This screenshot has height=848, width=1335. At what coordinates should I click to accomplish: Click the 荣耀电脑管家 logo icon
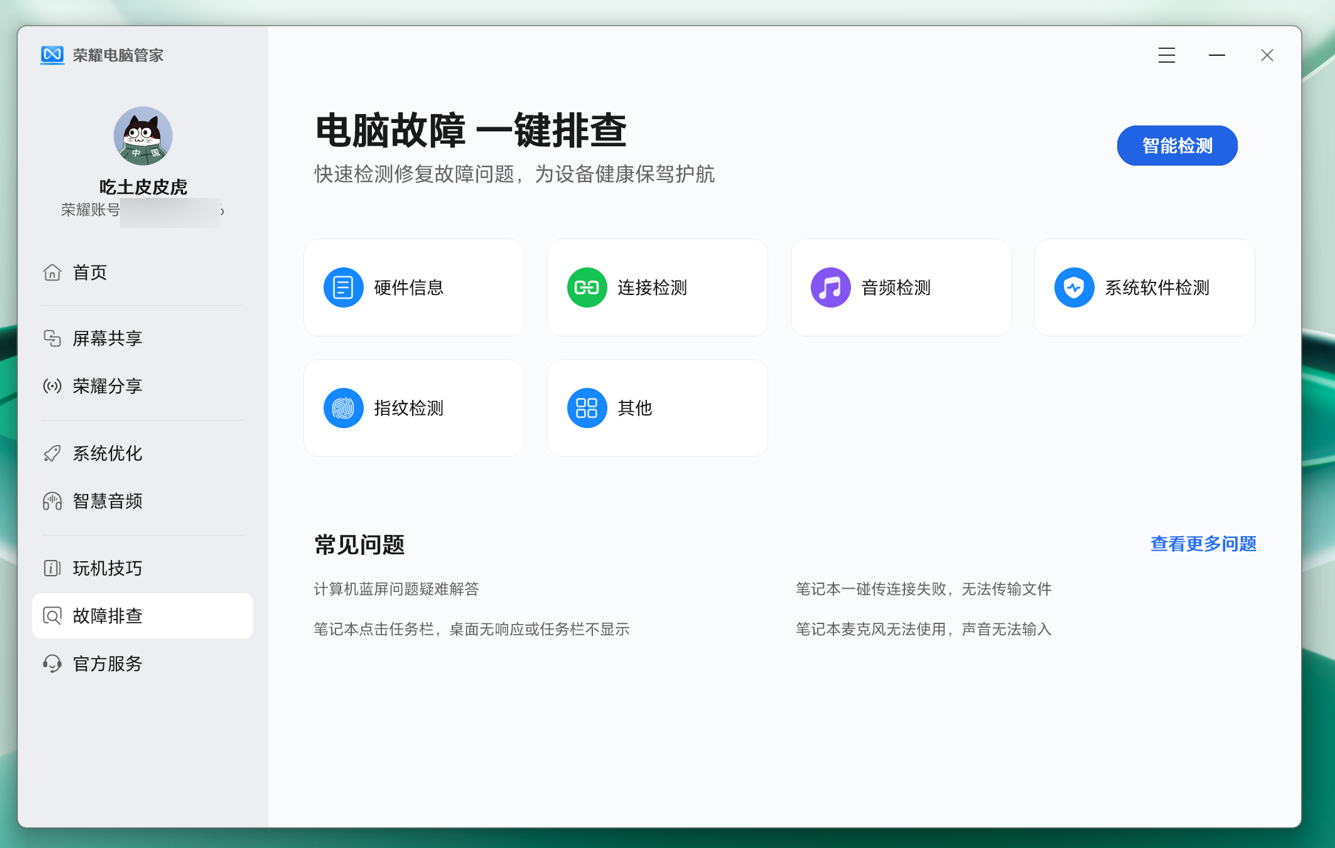pos(52,55)
